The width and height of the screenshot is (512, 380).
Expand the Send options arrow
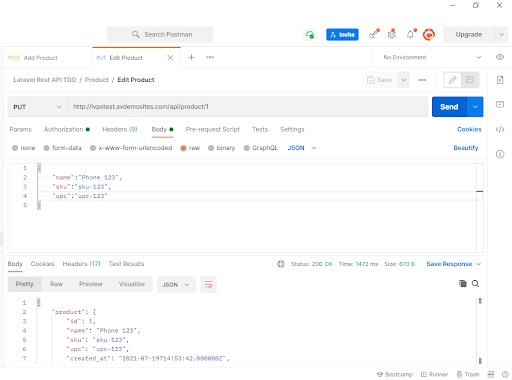pos(475,107)
